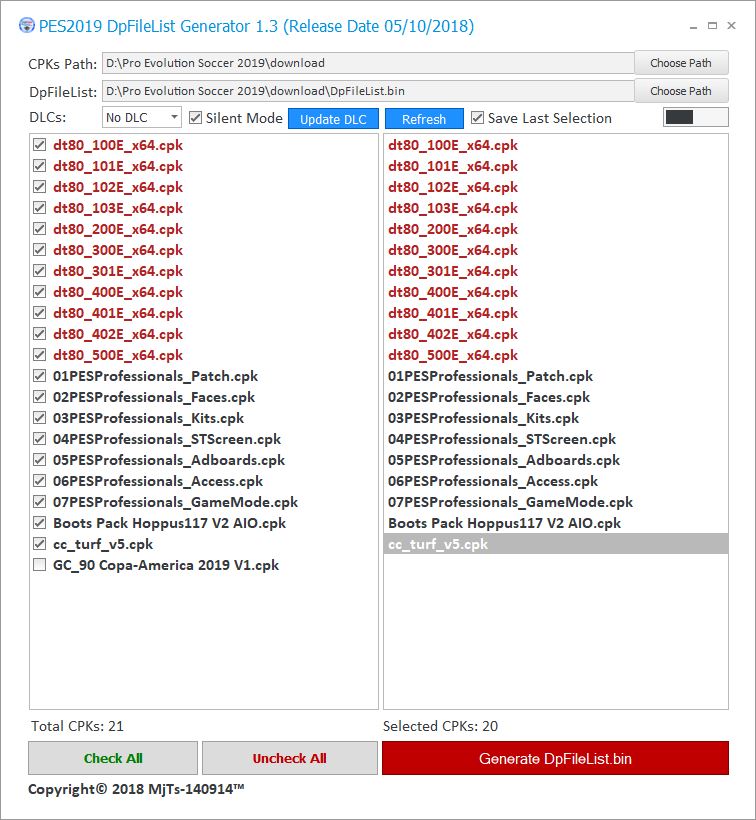Minimize the DpFileList Generator window
This screenshot has width=756, height=820.
tap(693, 26)
